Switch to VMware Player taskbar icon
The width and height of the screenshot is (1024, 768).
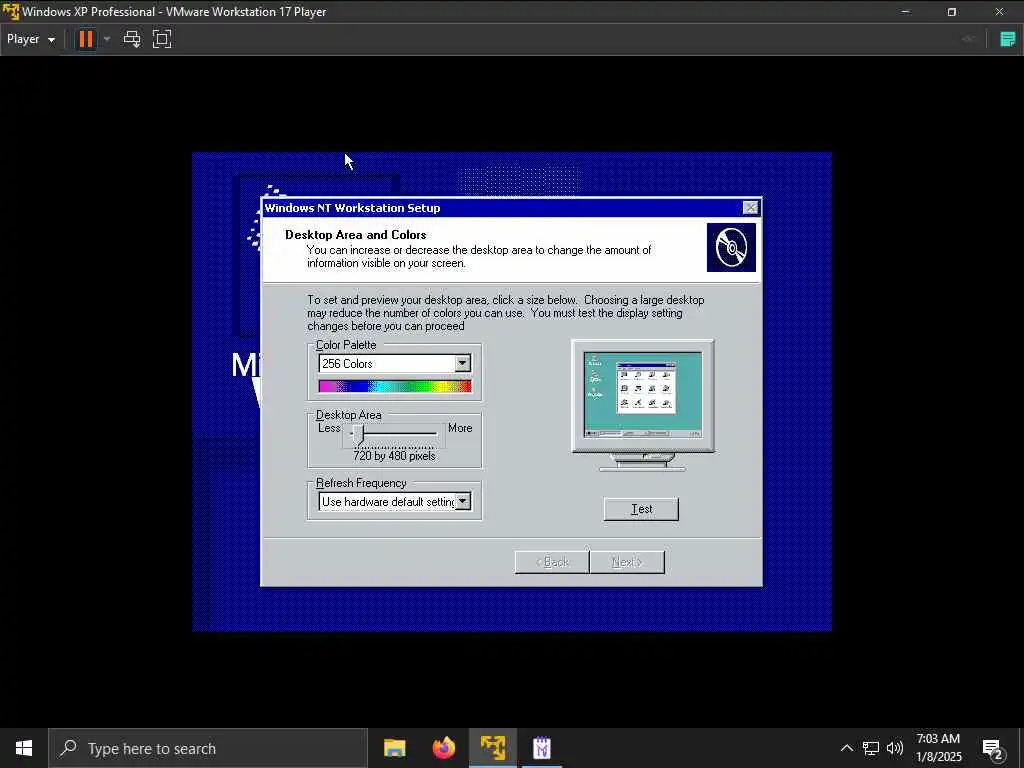tap(493, 748)
